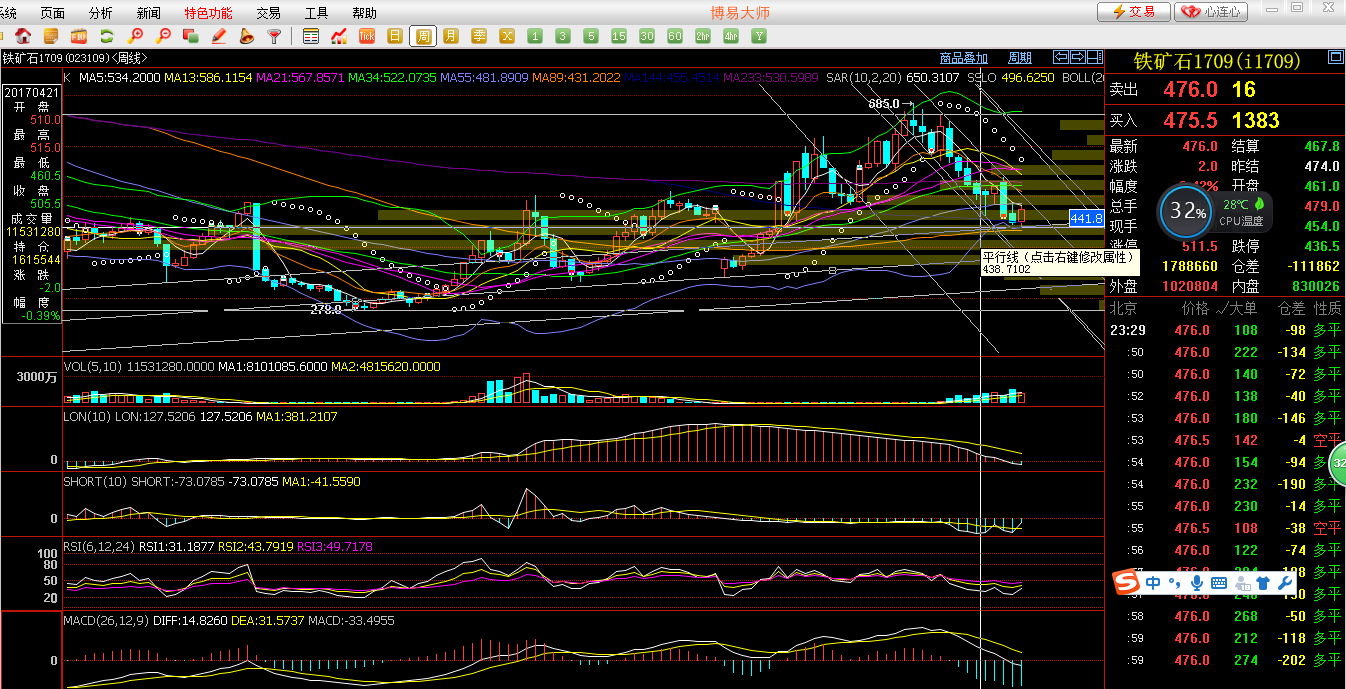Open the 分析 menu

pyautogui.click(x=101, y=13)
